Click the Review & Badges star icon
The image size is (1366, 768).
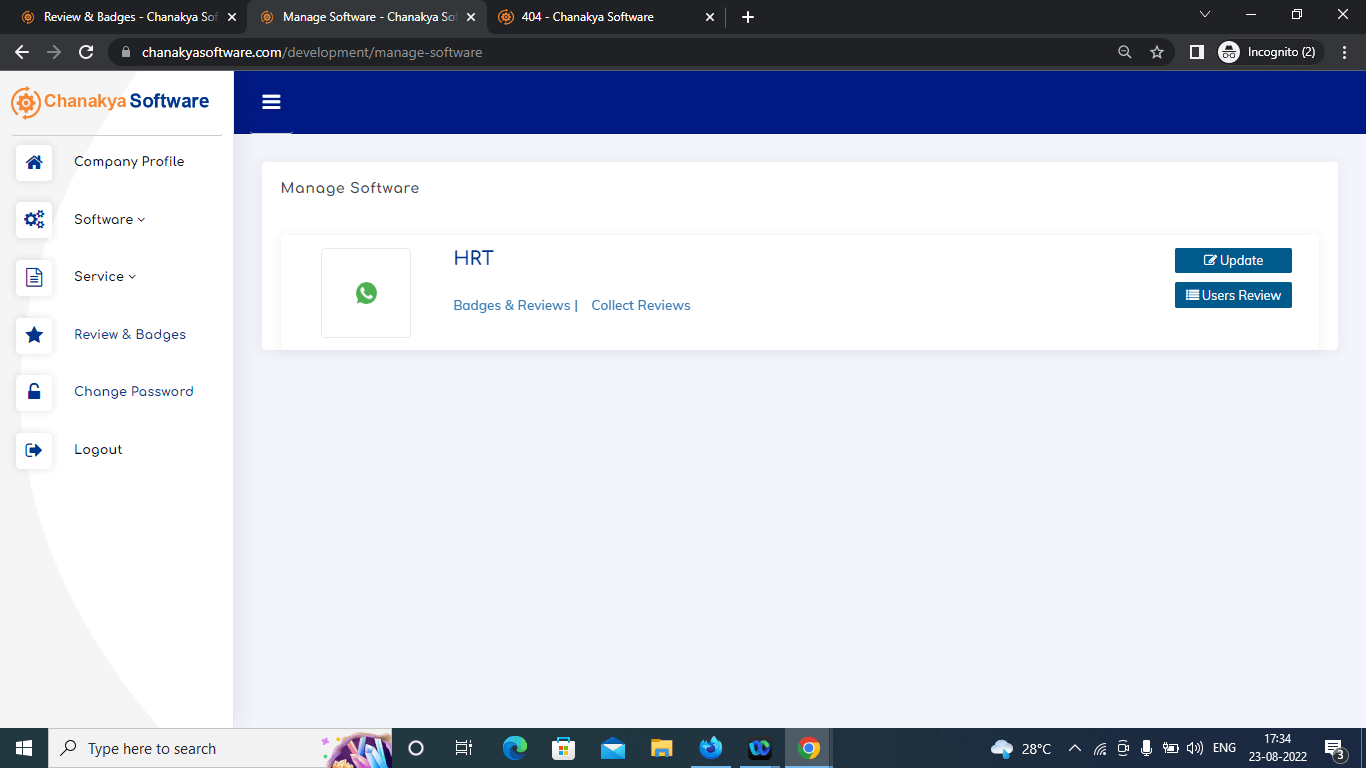pyautogui.click(x=34, y=335)
